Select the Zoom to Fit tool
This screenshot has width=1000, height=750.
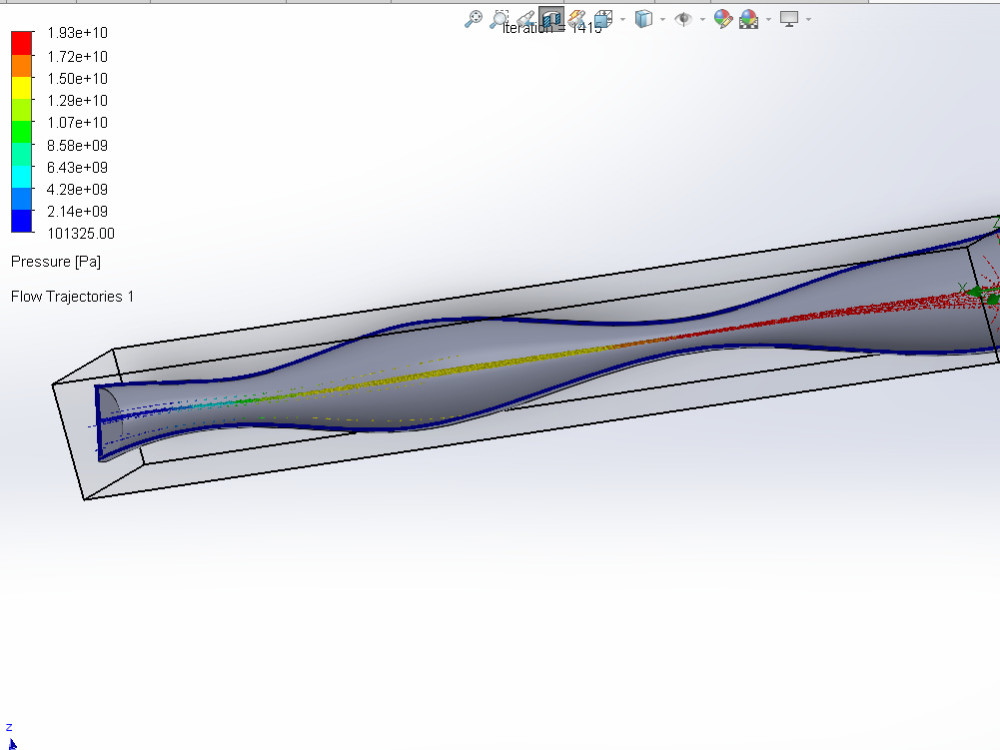(x=474, y=18)
